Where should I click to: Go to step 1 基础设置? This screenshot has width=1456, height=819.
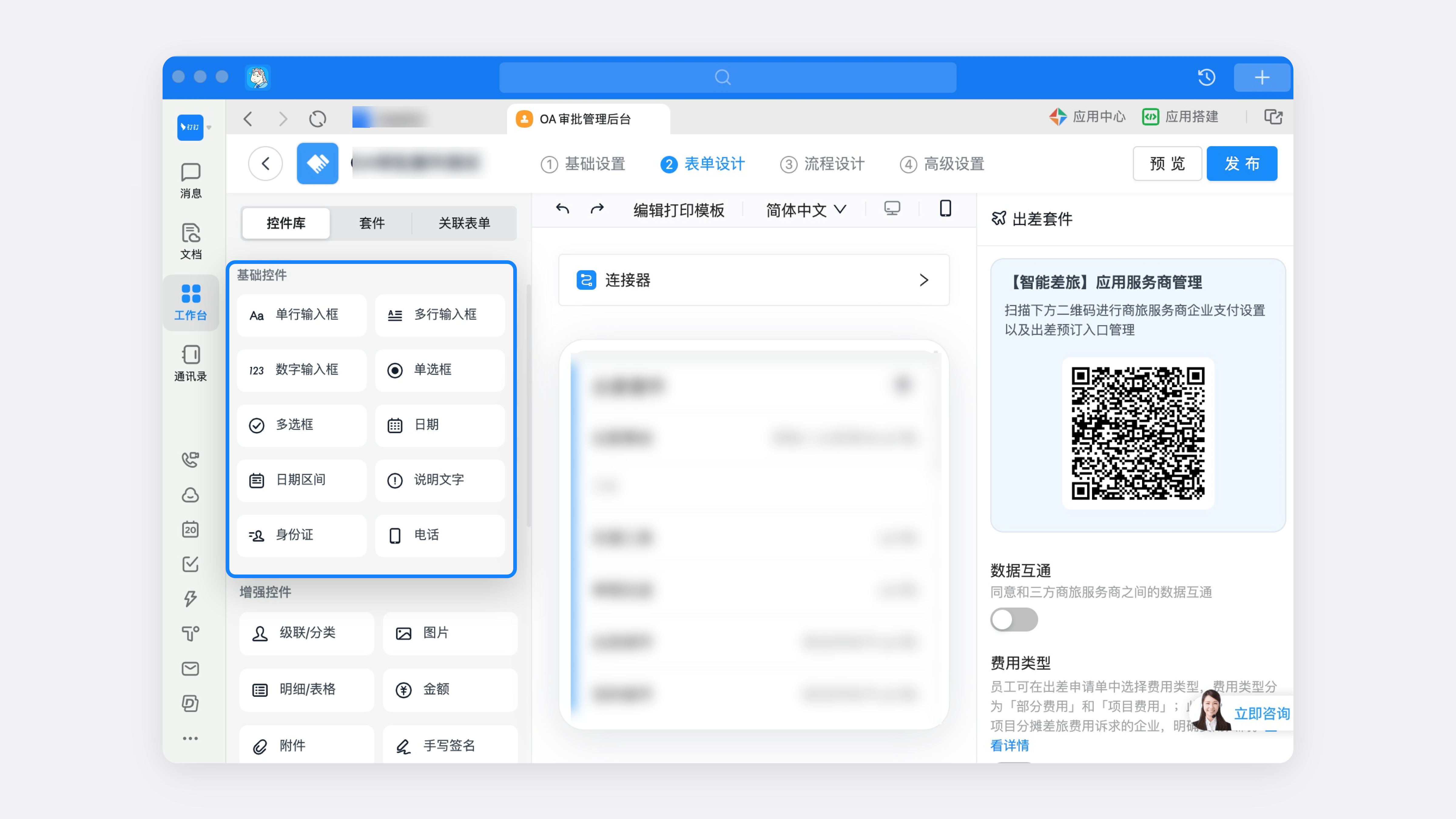[x=583, y=164]
